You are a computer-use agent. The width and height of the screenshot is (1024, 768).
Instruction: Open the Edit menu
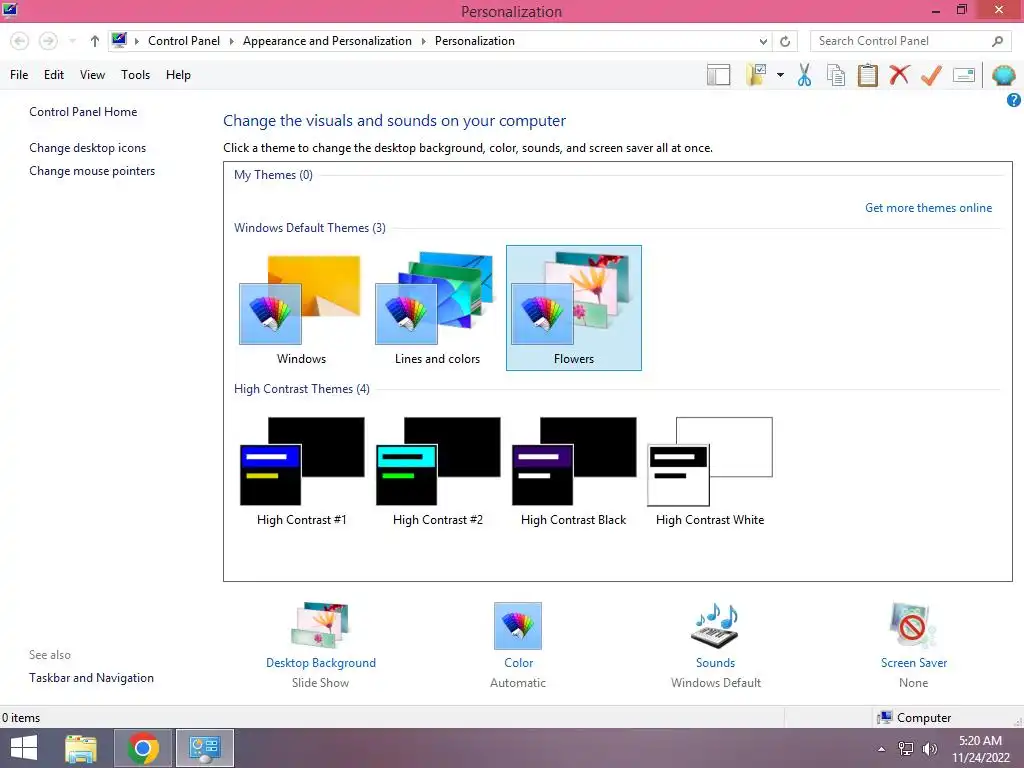54,75
